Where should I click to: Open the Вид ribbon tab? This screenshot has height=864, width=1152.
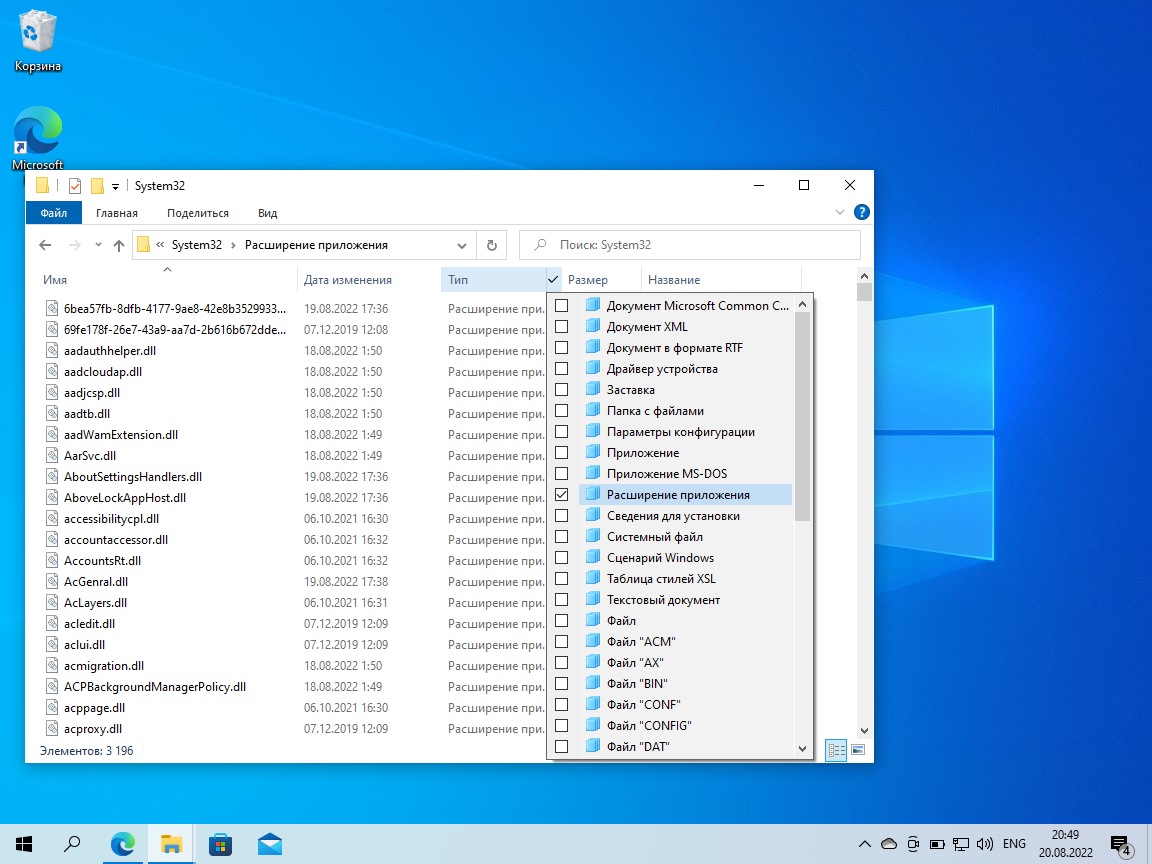click(267, 213)
